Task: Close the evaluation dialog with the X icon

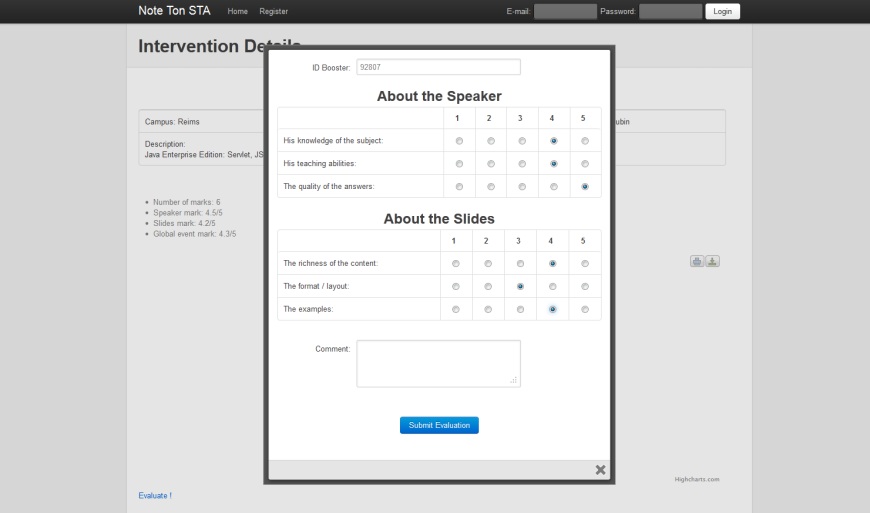Action: pos(600,470)
